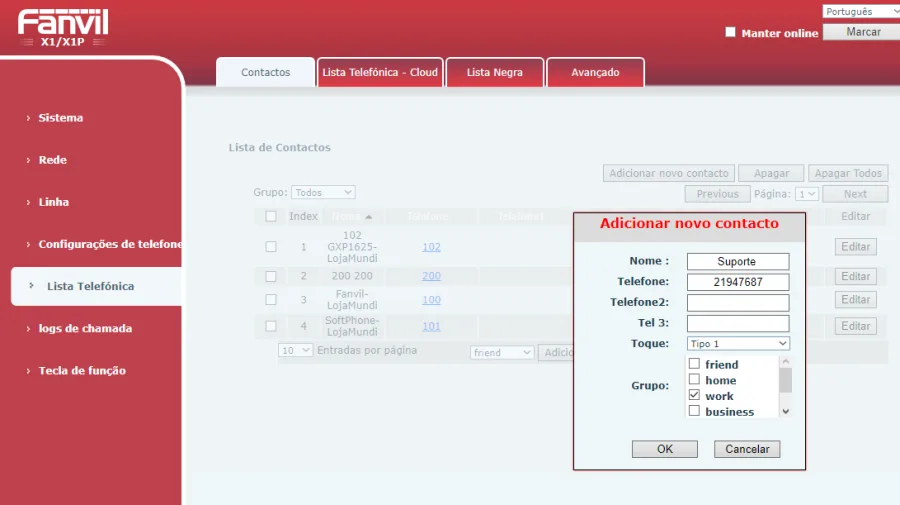Click Adicionar novo contacto button

tap(669, 173)
